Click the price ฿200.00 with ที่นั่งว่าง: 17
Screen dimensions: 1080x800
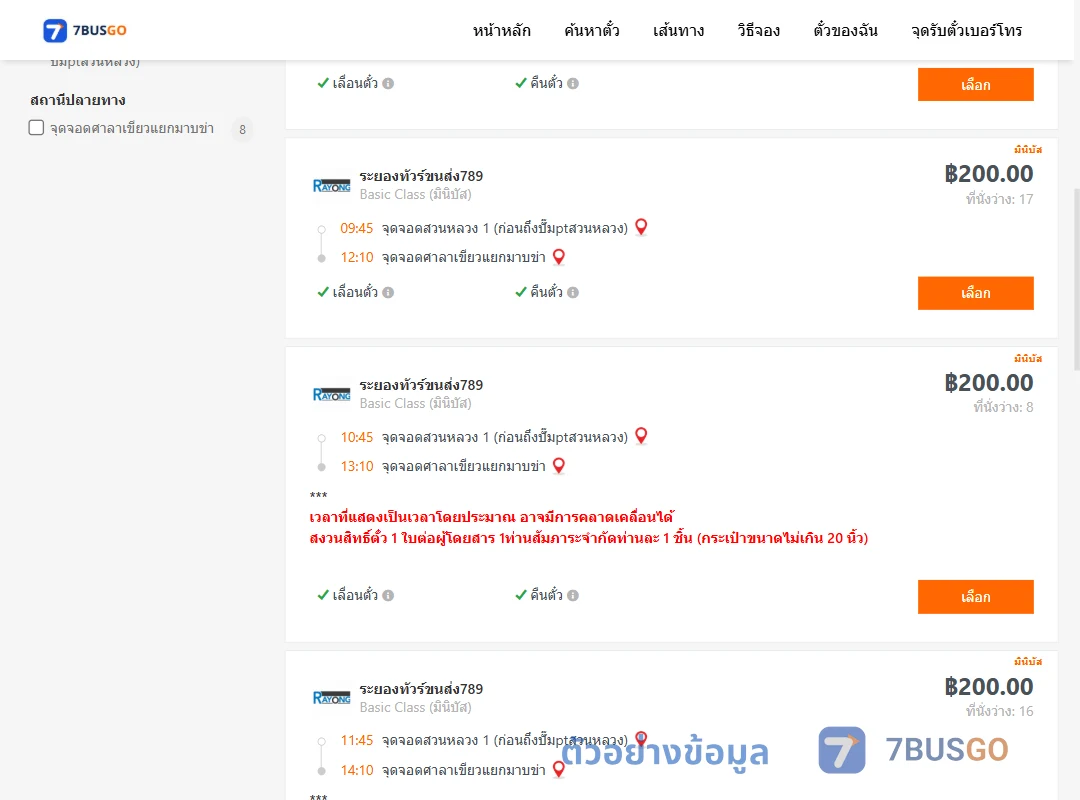click(988, 174)
